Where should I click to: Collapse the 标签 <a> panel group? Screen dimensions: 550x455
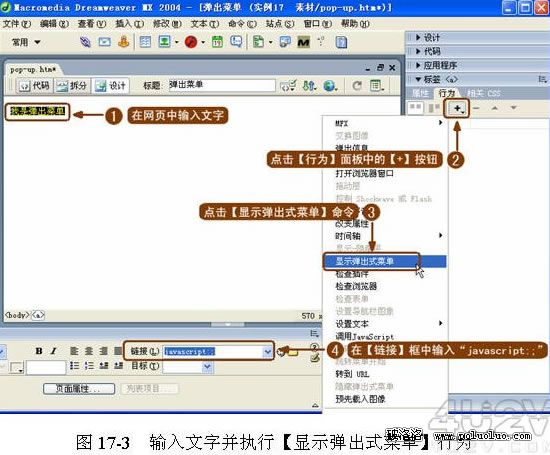436,79
